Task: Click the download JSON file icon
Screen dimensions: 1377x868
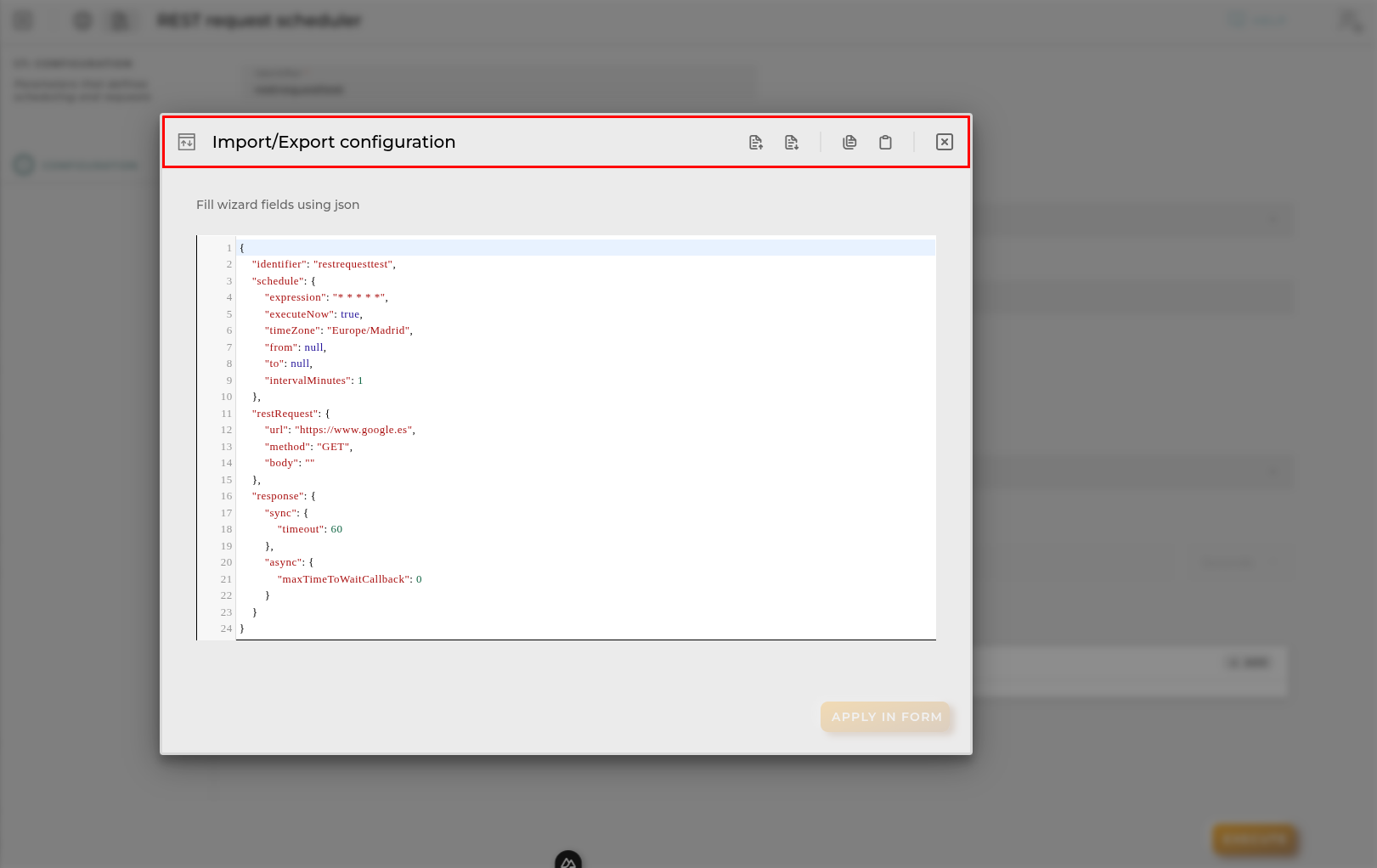Action: coord(792,143)
